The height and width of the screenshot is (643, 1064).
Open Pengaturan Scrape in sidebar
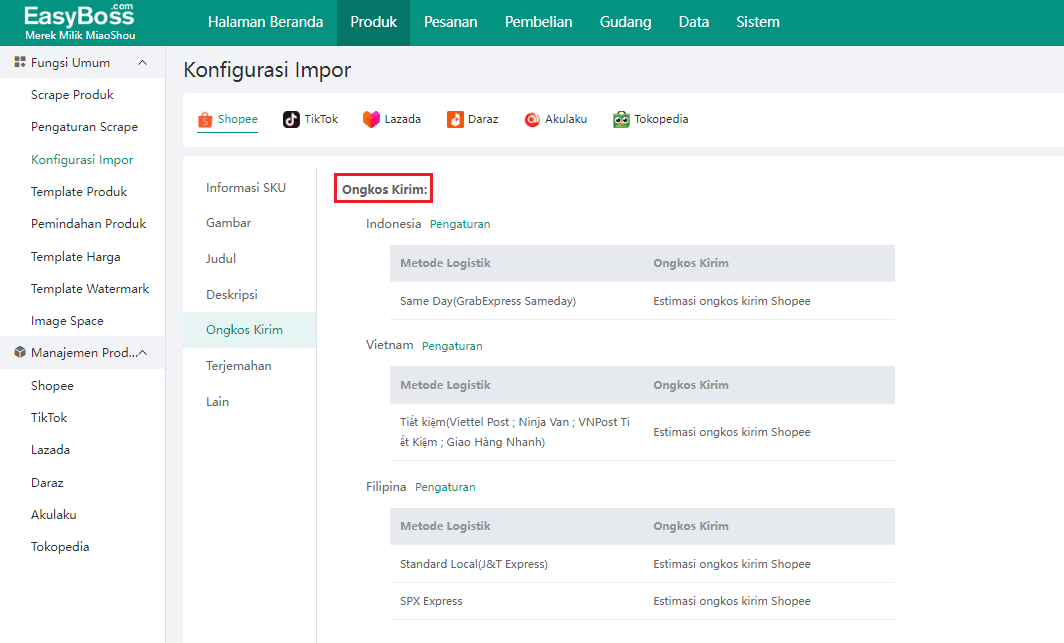tap(82, 127)
